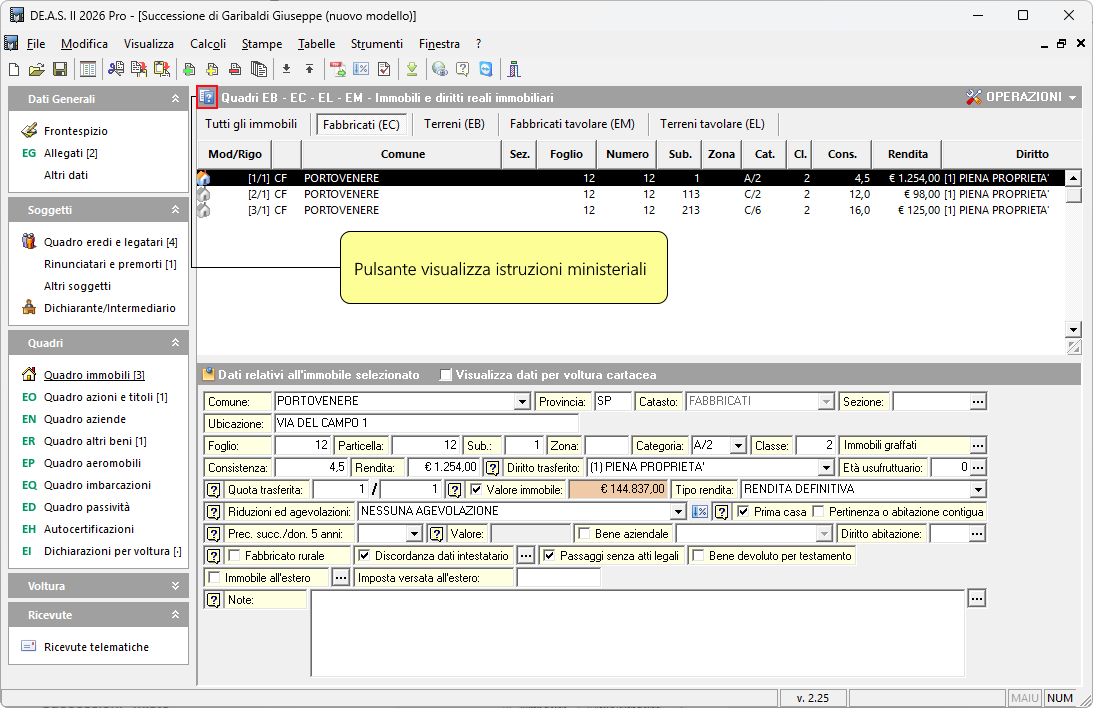Open the OPERAZIONI button menu
1093x708 pixels.
tap(1022, 97)
